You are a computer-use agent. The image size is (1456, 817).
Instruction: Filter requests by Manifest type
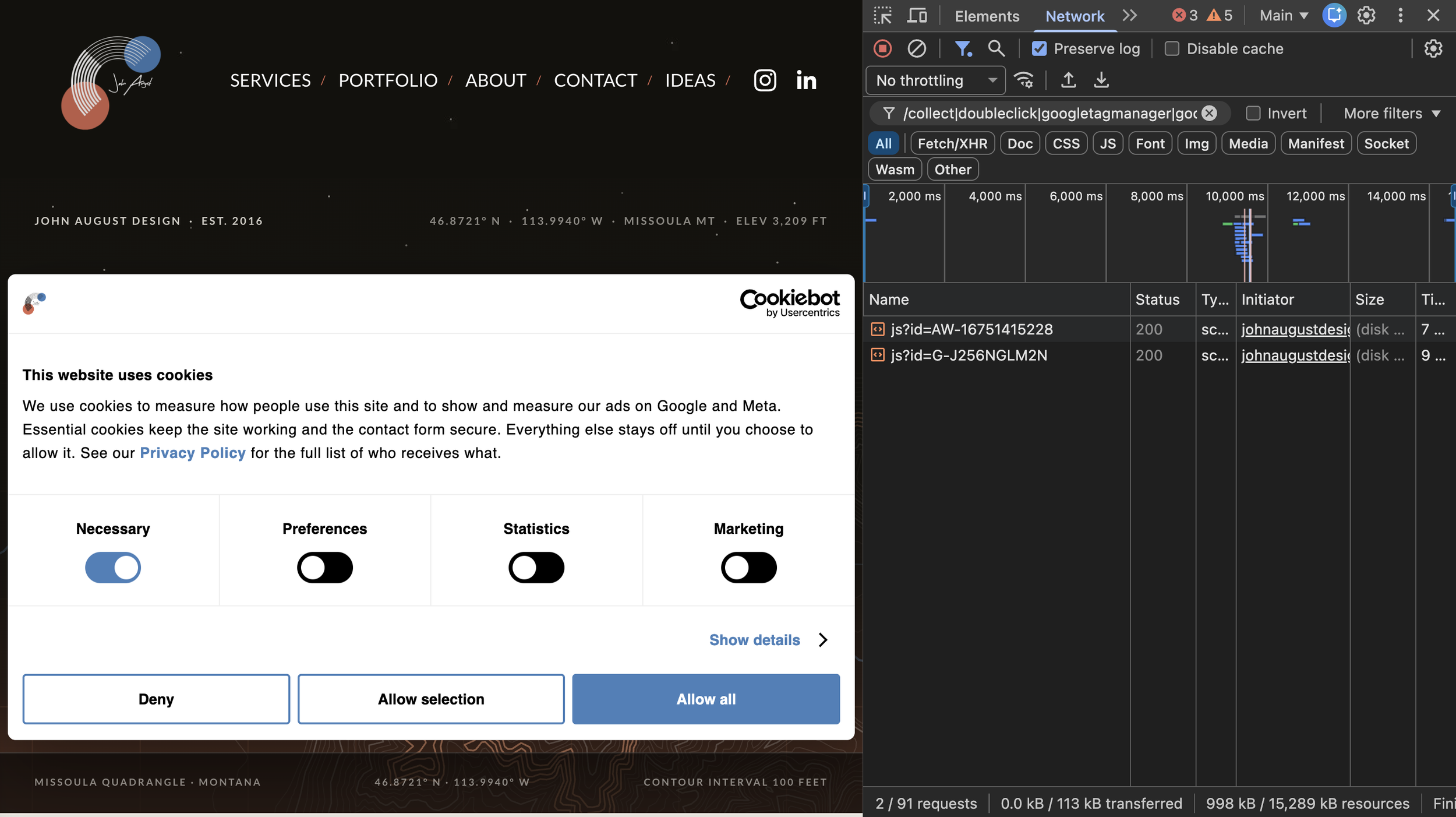(x=1316, y=143)
